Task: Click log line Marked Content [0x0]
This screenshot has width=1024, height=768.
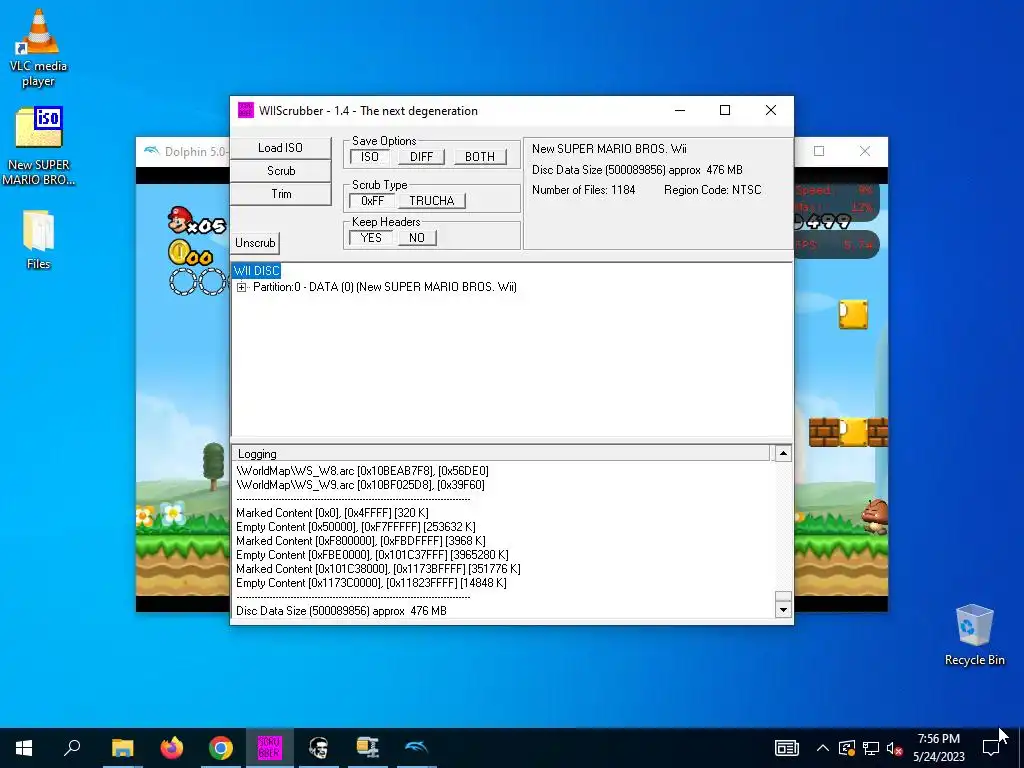Action: pos(332,513)
